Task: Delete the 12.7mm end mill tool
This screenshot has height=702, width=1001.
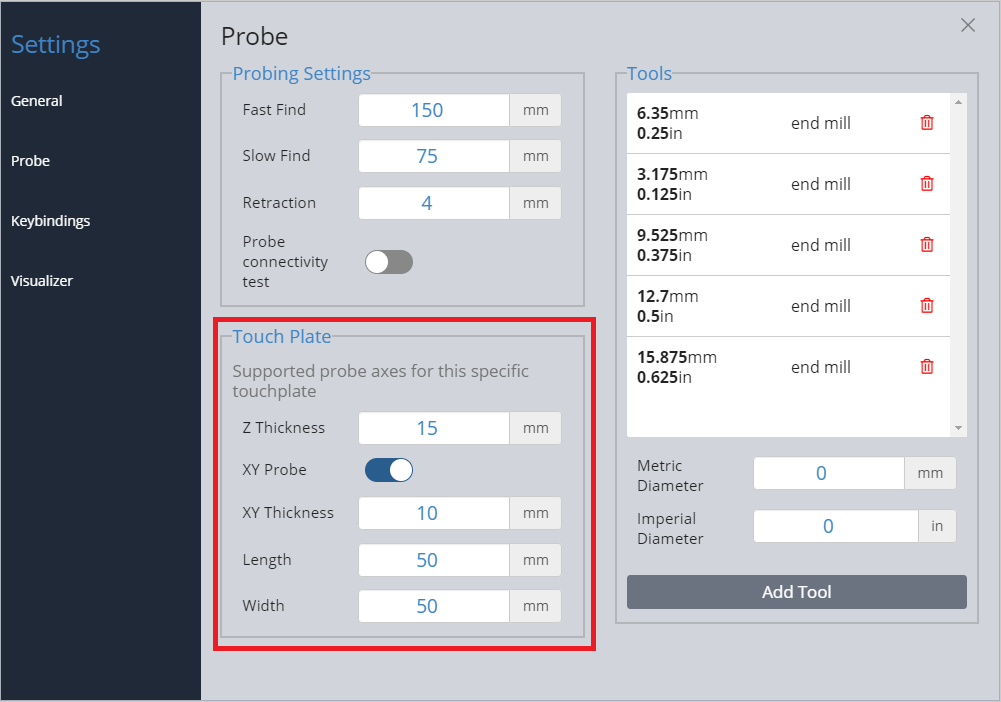Action: [x=927, y=306]
